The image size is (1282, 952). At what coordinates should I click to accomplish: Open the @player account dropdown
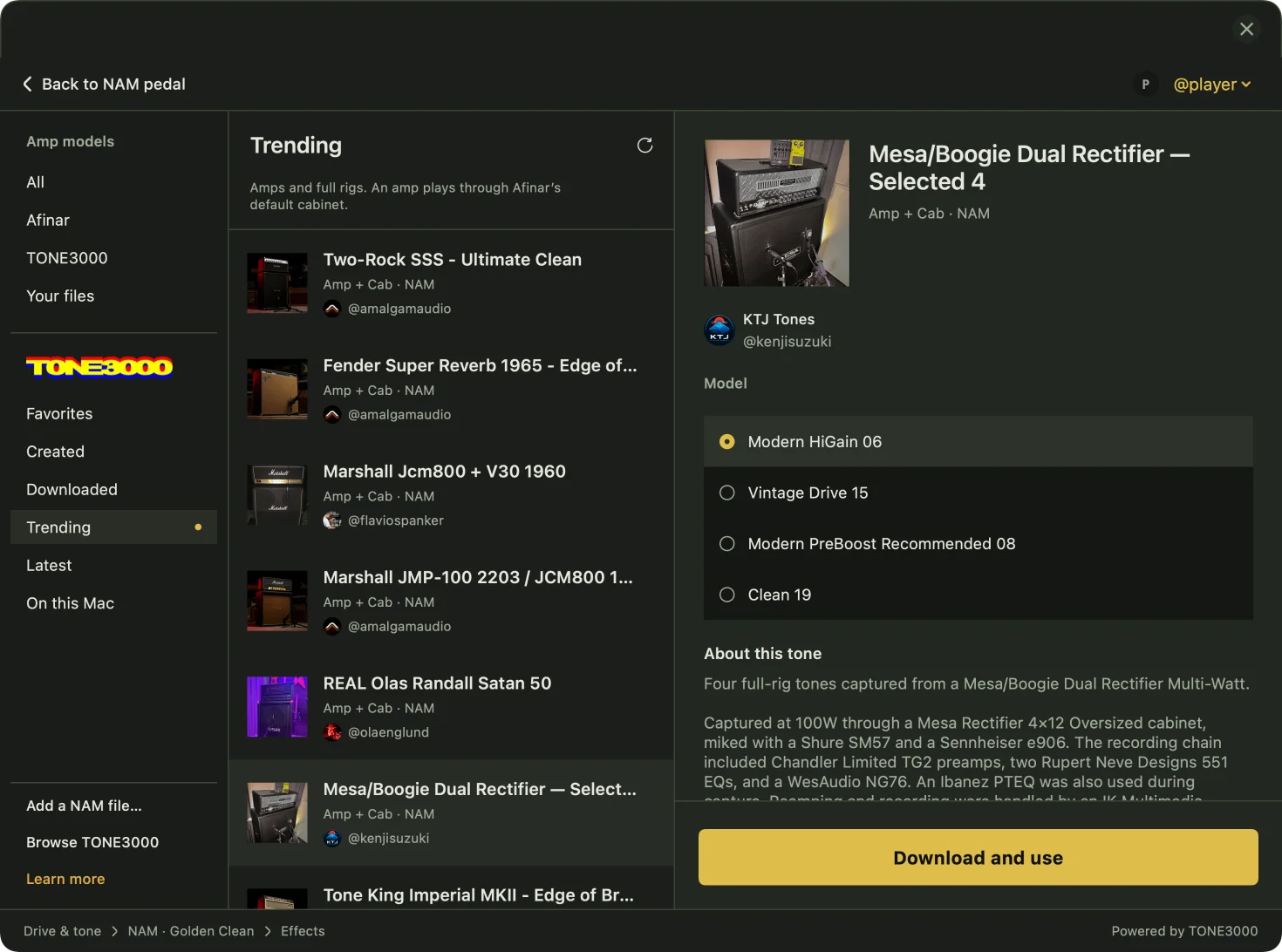point(1212,85)
